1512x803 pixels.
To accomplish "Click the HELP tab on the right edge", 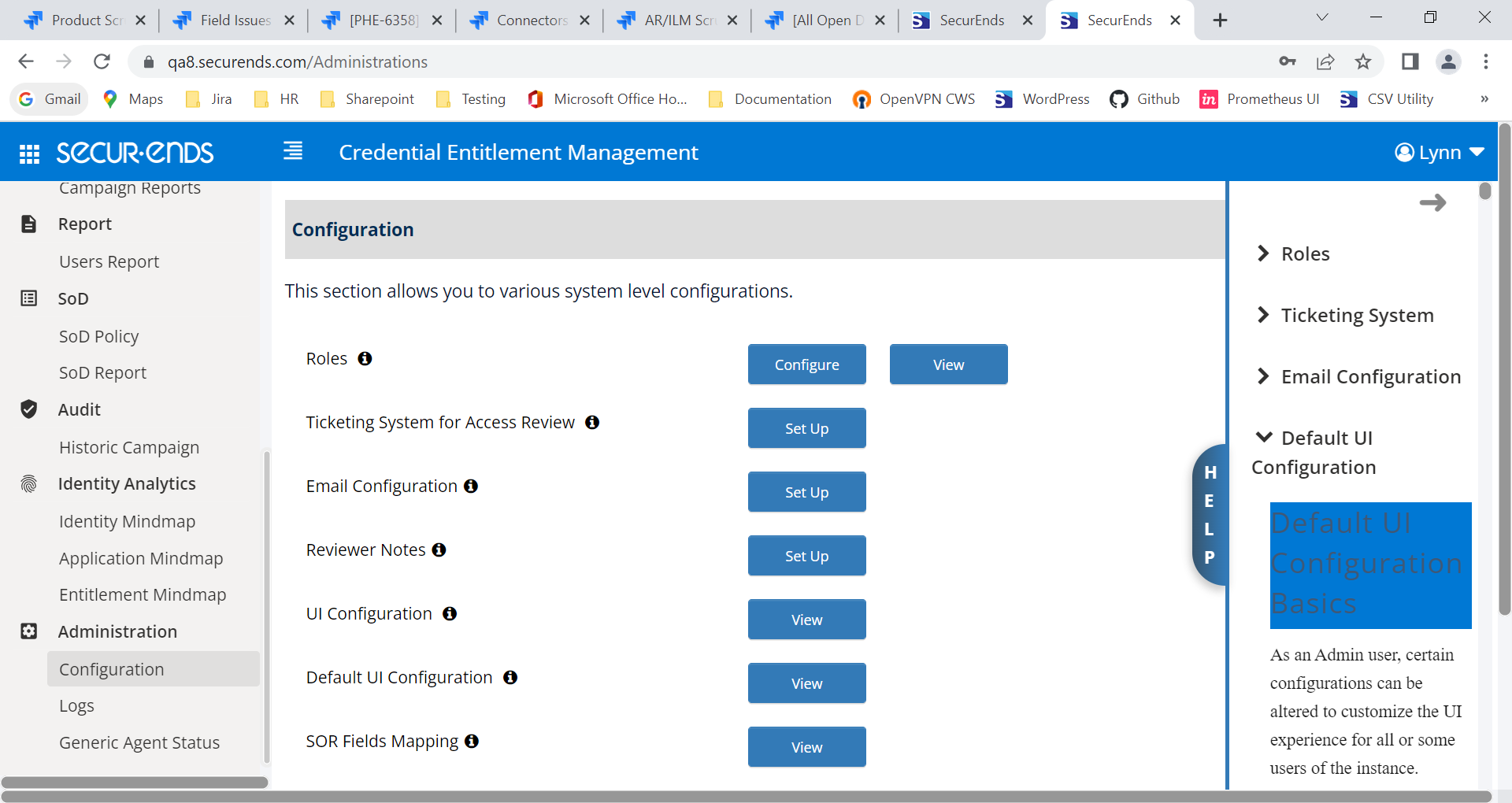I will (x=1210, y=514).
